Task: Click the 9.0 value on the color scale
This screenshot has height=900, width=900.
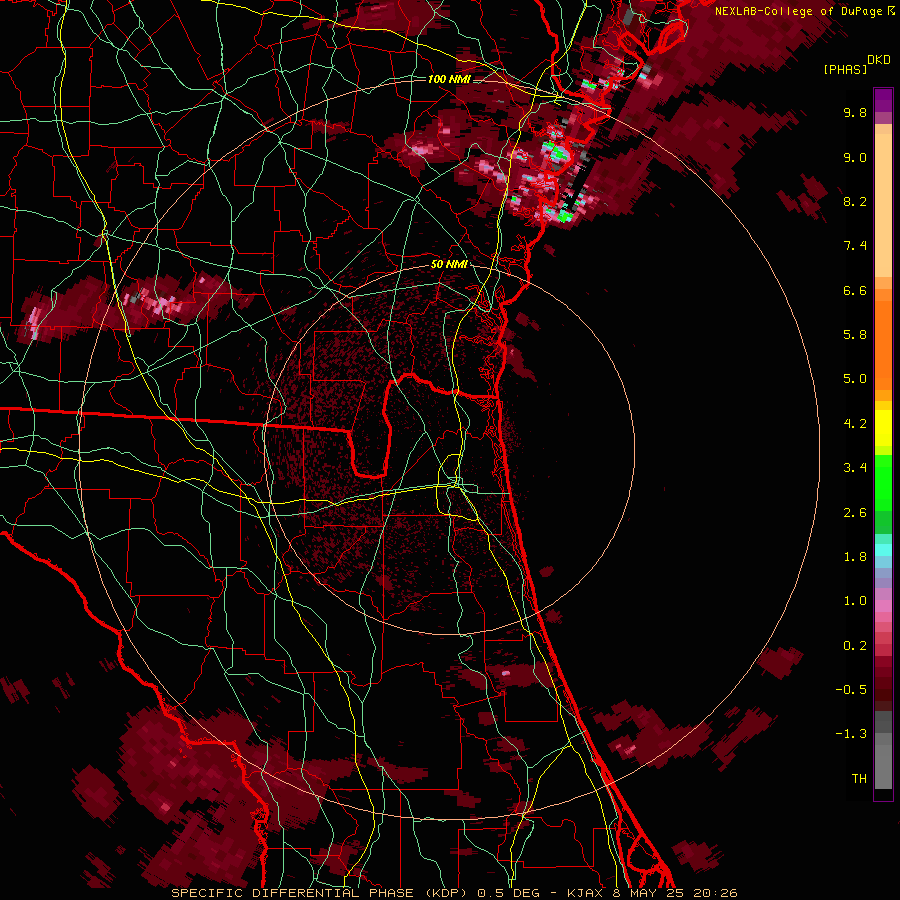Action: tap(855, 157)
